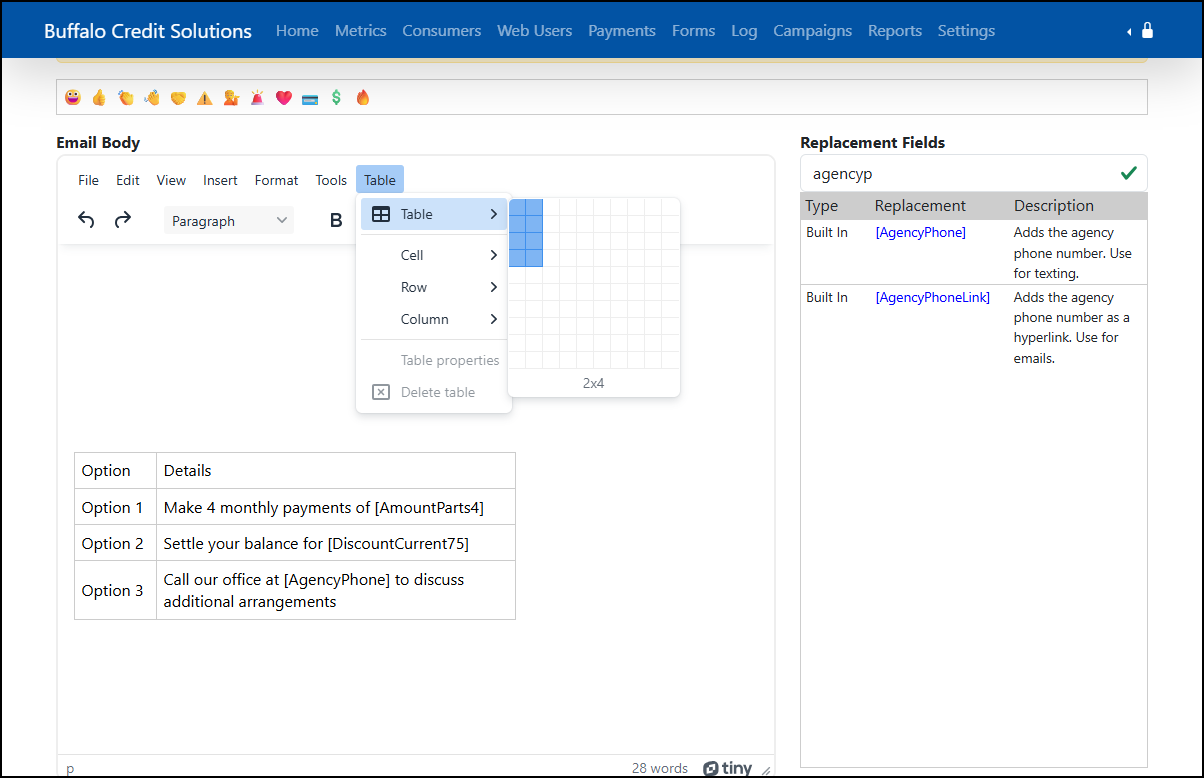Insert the person tipping hand emoji
This screenshot has height=778, width=1204.
[x=231, y=97]
